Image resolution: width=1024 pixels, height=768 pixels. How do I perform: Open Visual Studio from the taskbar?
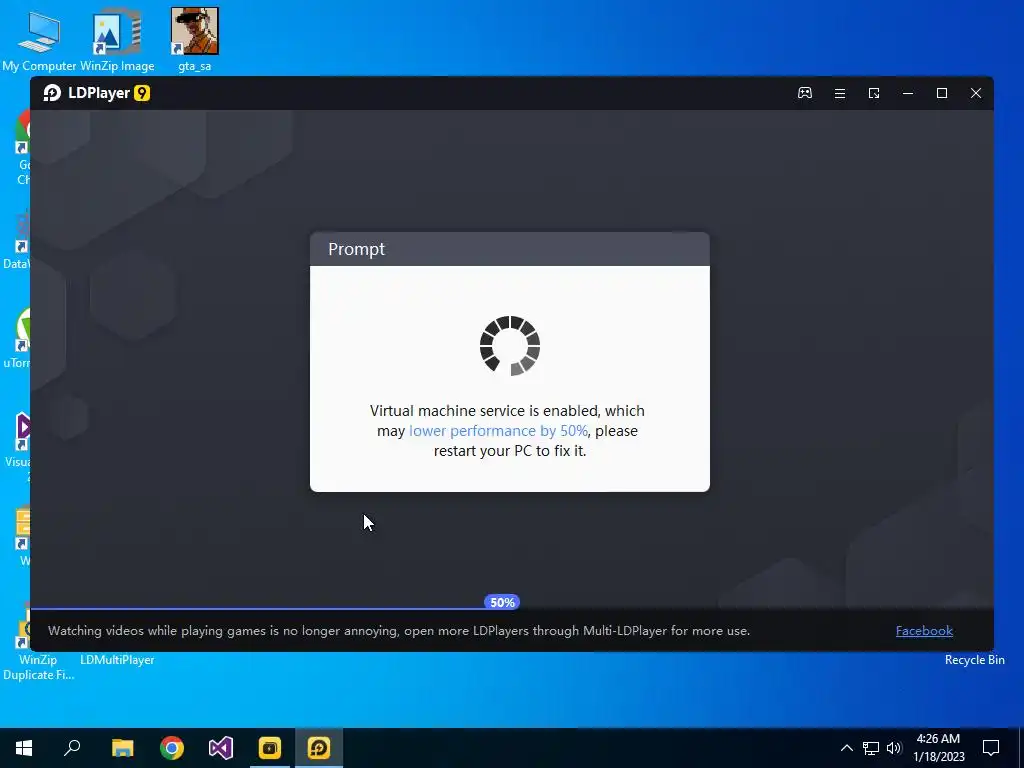tap(221, 748)
